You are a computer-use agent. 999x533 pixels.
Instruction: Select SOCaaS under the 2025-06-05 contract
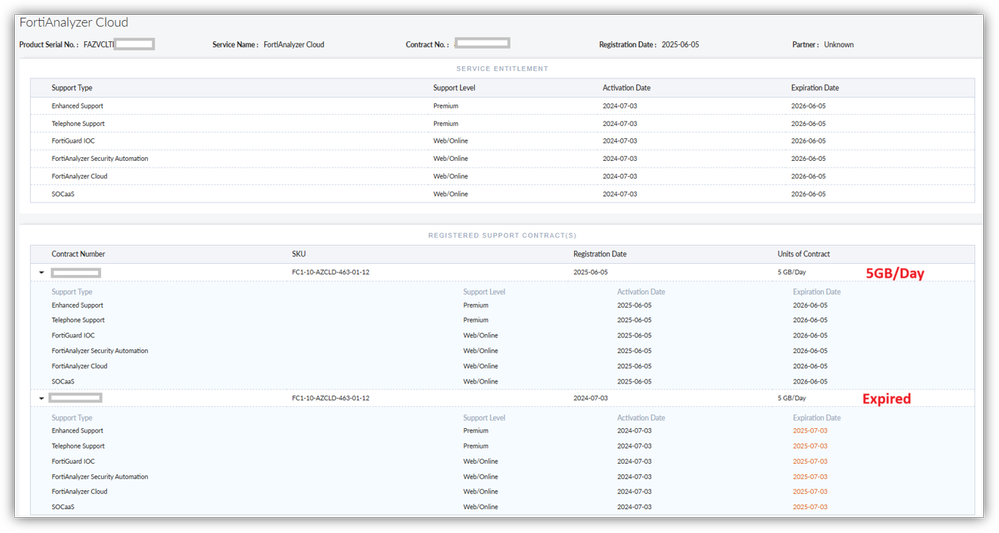(x=62, y=381)
